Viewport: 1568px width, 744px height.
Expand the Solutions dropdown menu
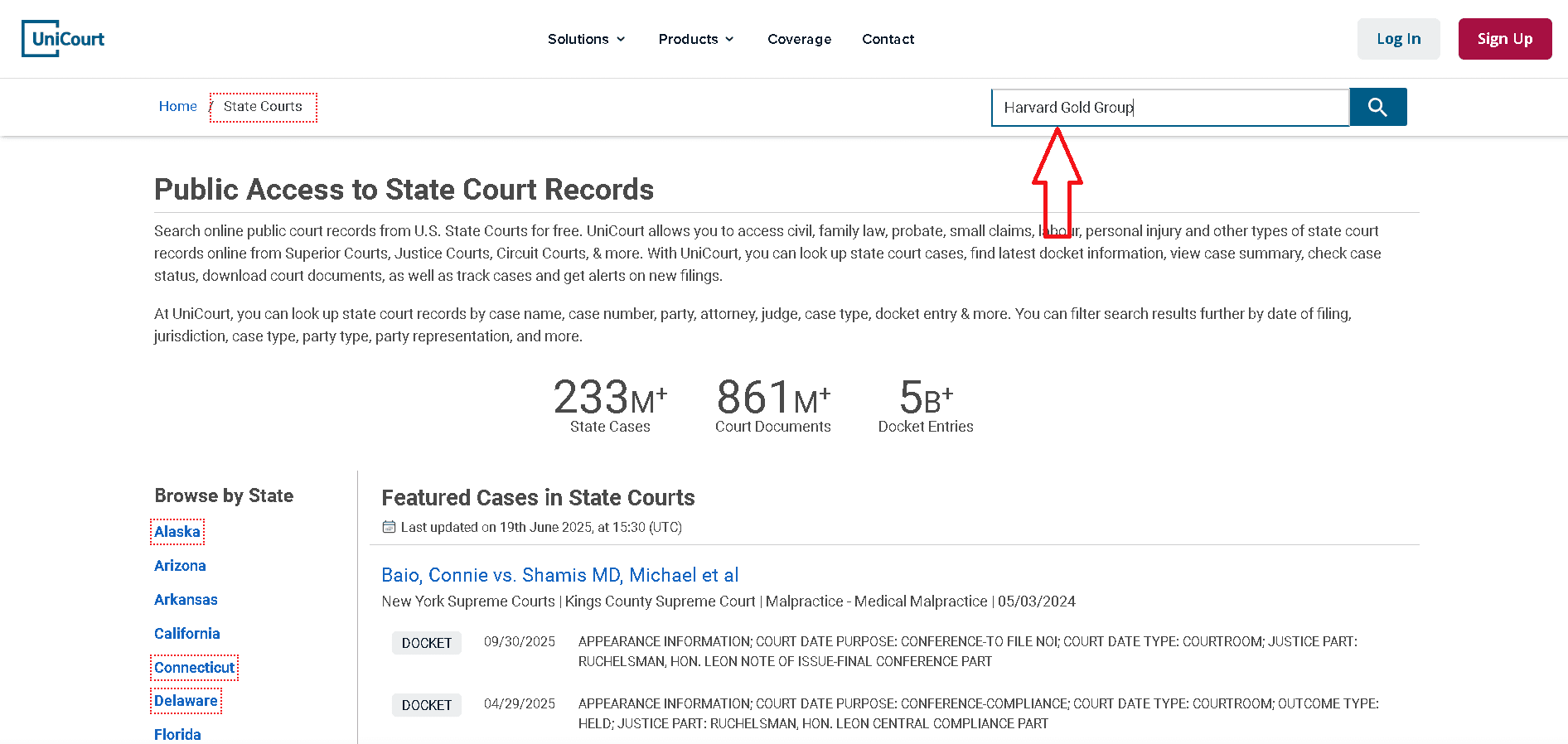(586, 39)
